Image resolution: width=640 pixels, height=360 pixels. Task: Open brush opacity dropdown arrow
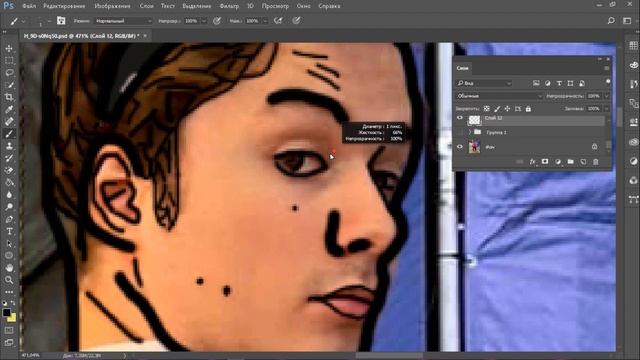click(x=204, y=21)
